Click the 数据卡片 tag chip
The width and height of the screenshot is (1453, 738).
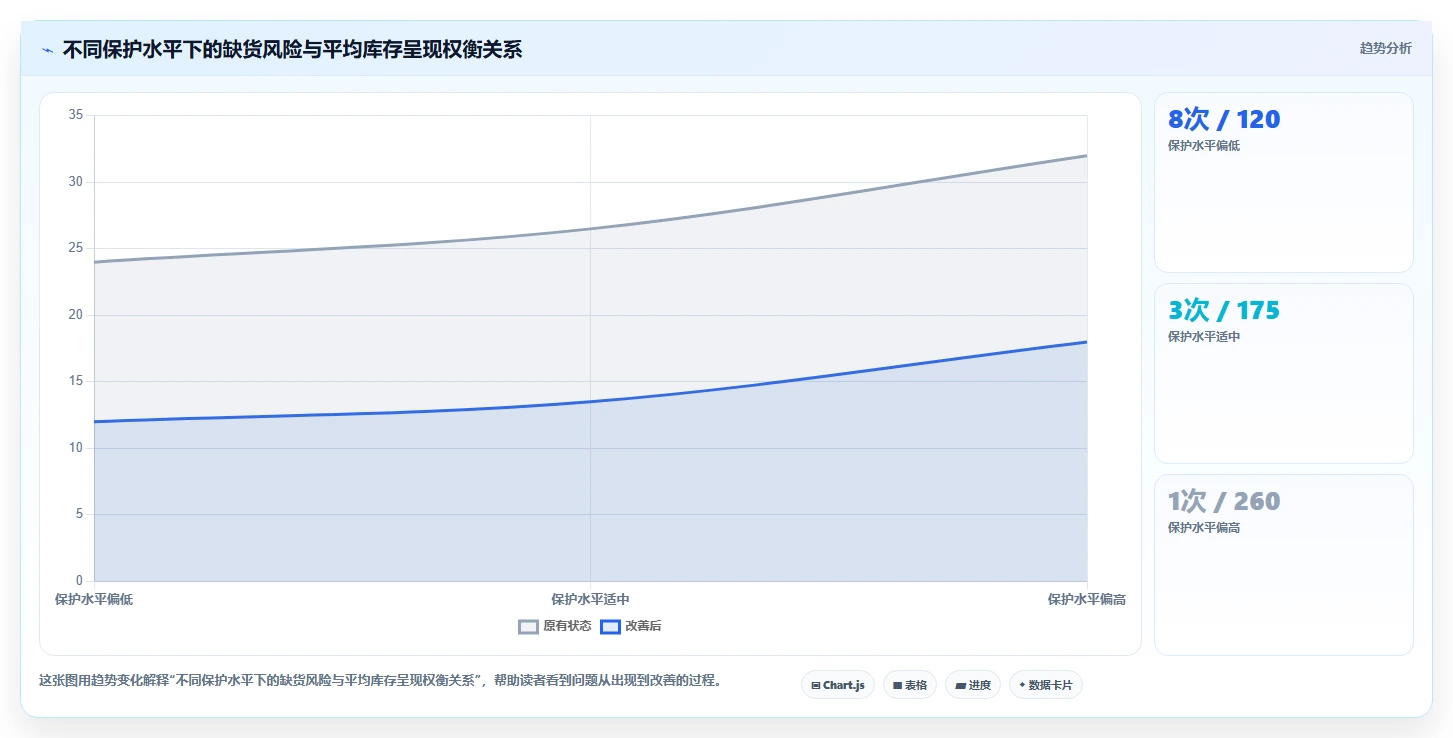coord(1046,685)
